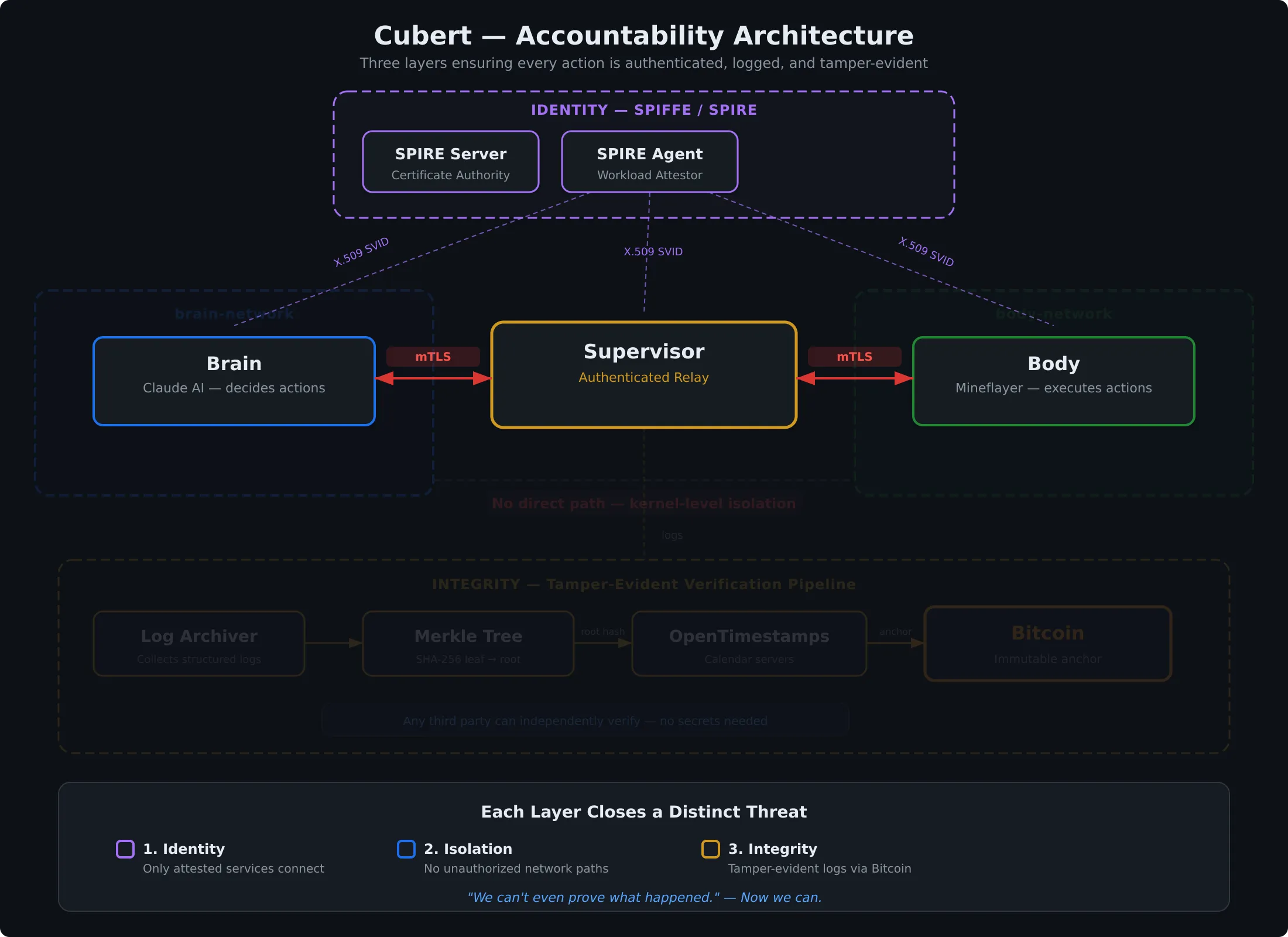Select the Each Layer Closes a Distinct Threat panel

(x=644, y=812)
